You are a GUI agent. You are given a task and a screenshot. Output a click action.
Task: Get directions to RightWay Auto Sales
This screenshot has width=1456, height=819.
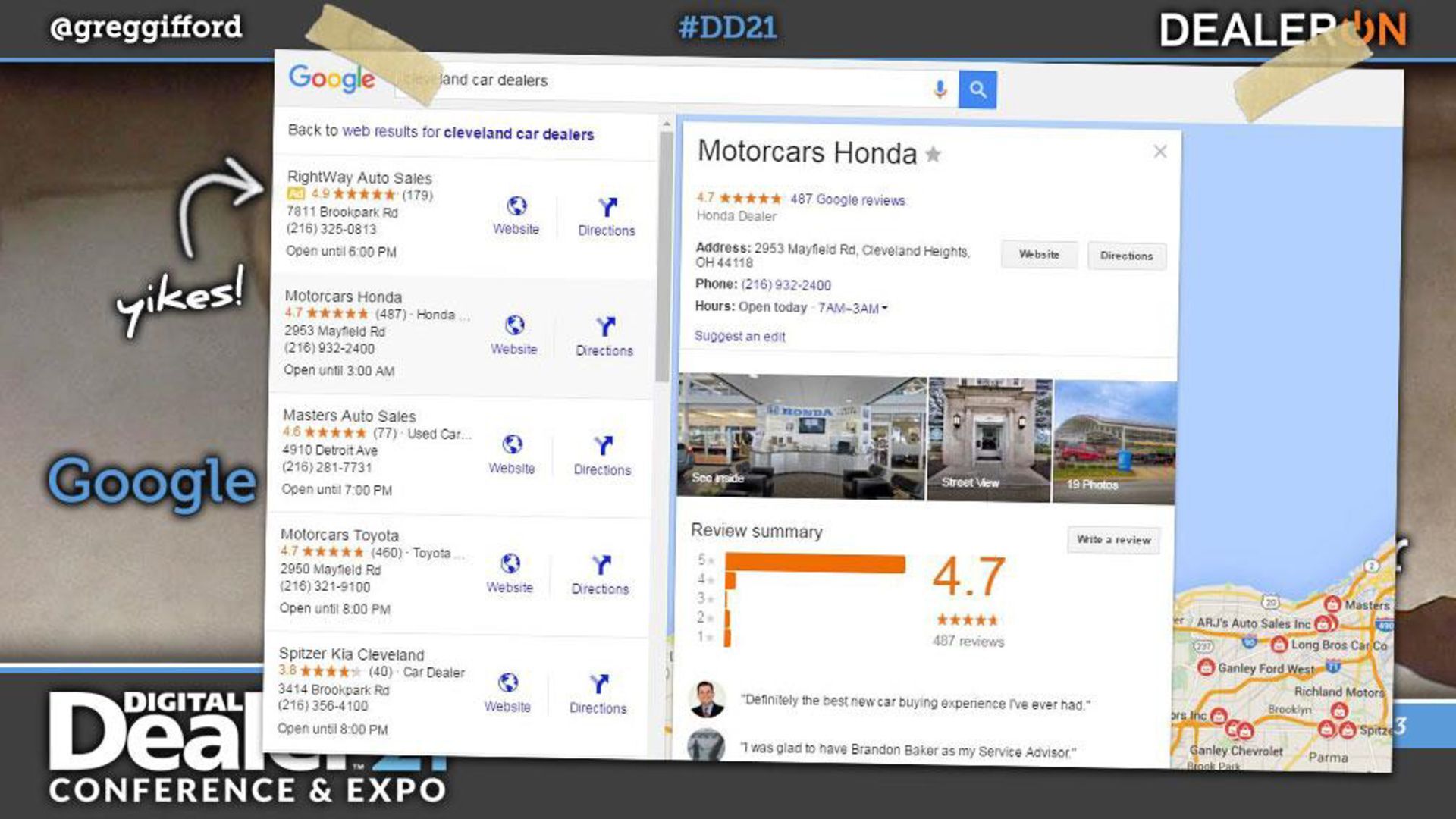(x=607, y=208)
